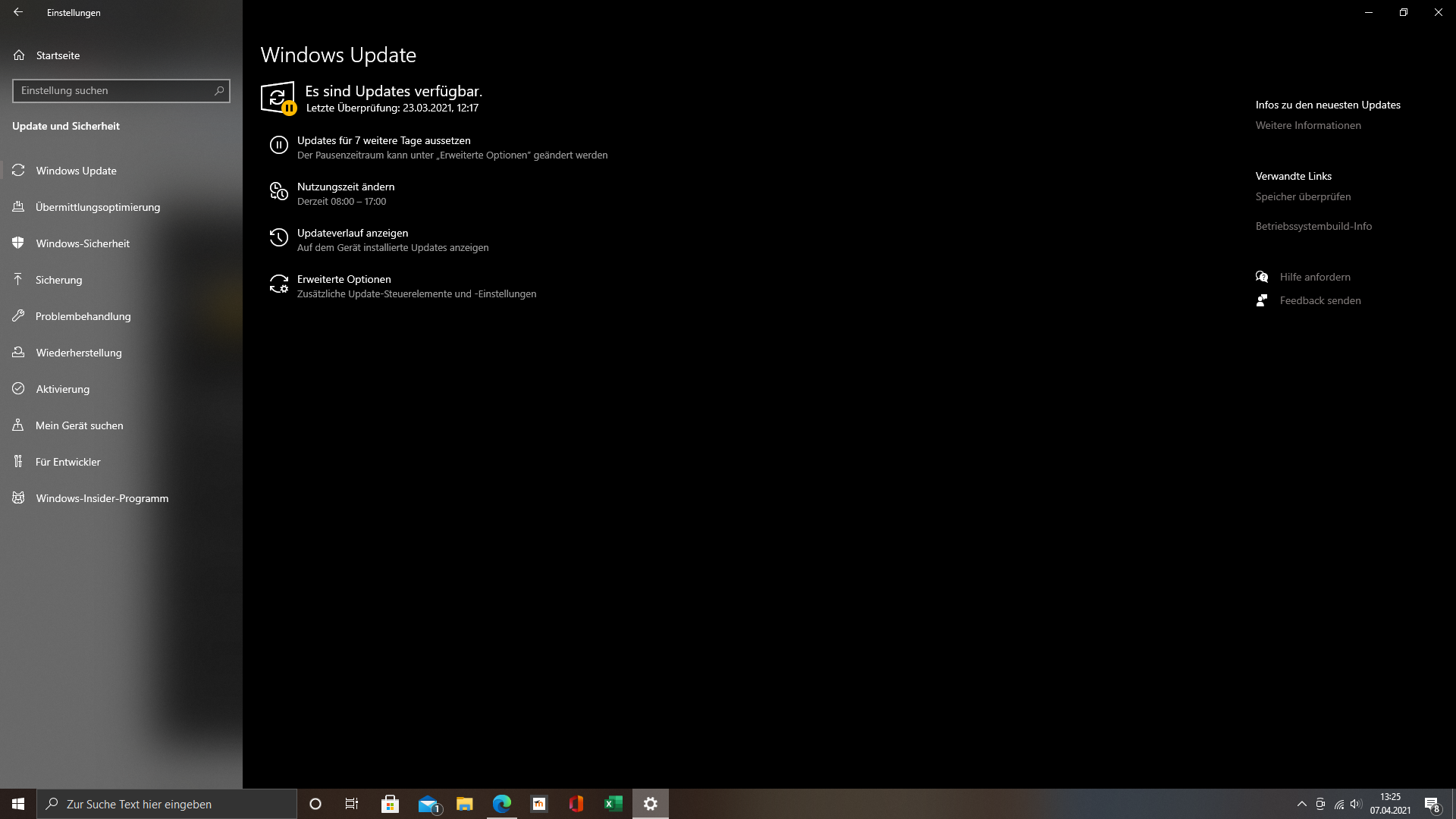Open Microsoft Store from taskbar
The width and height of the screenshot is (1456, 819).
[390, 804]
